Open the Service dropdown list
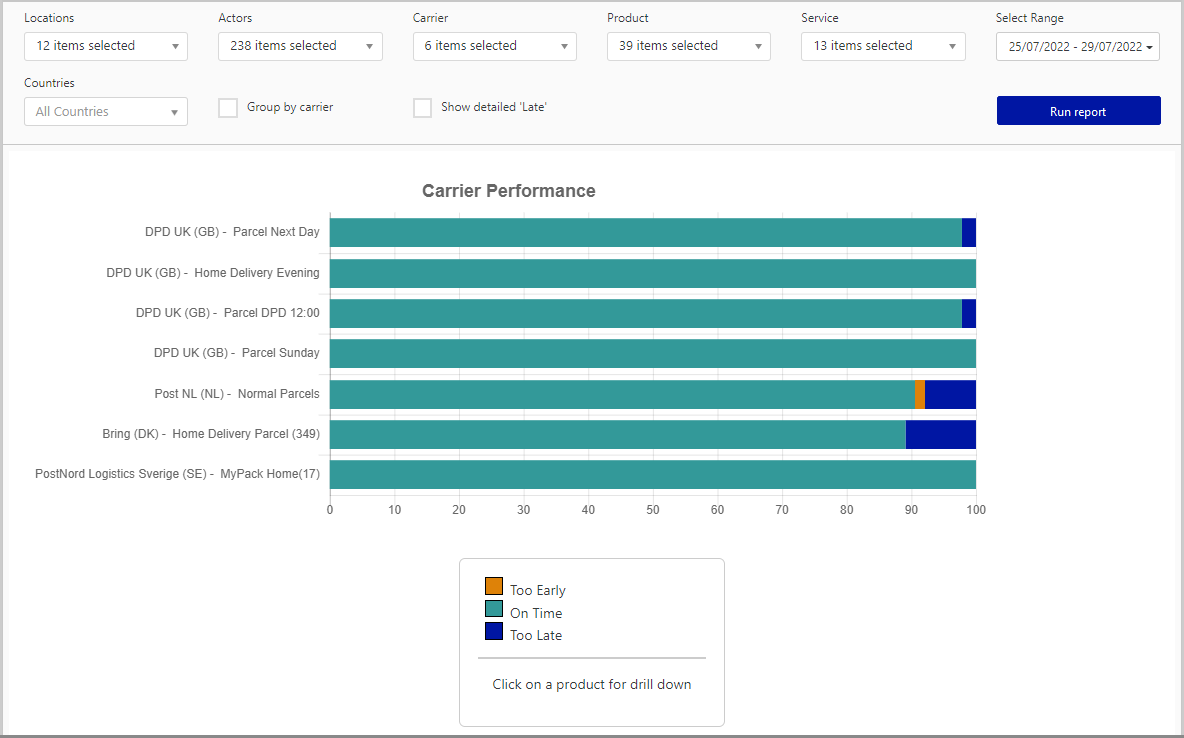The height and width of the screenshot is (738, 1184). click(x=883, y=46)
